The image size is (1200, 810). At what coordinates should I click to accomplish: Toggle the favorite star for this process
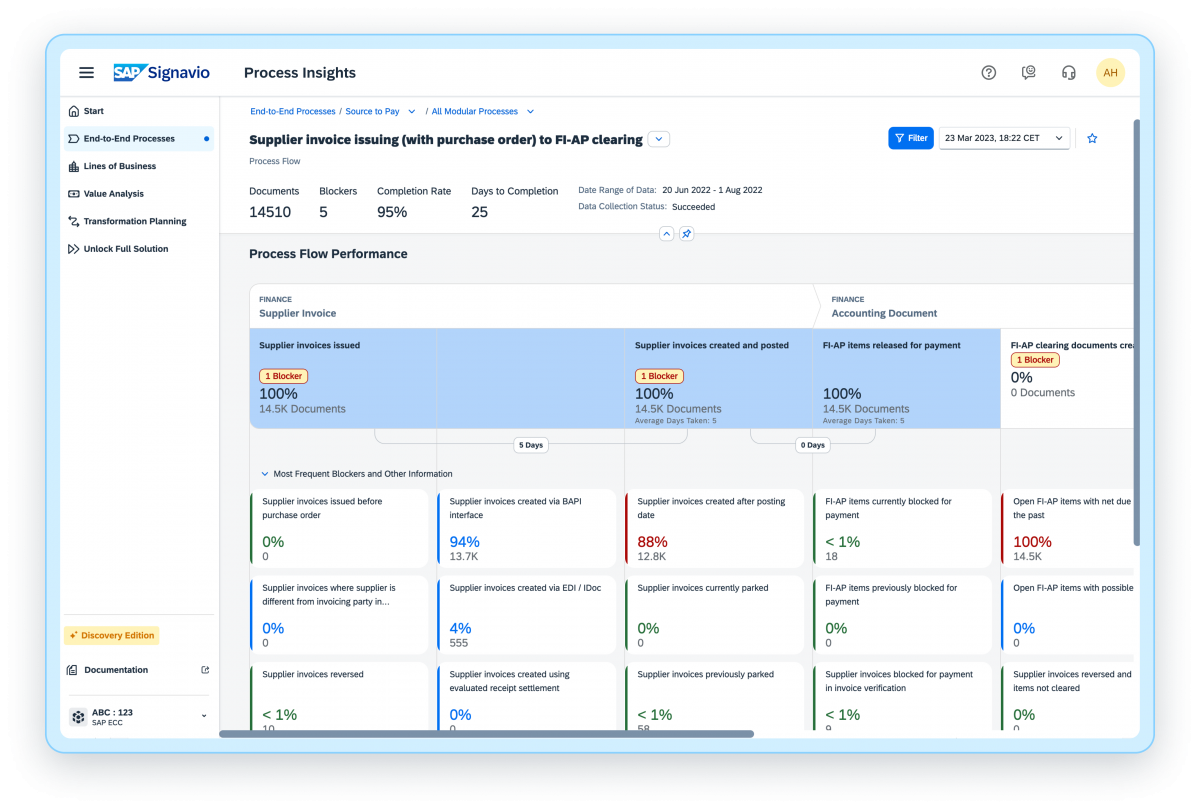[x=1092, y=139]
